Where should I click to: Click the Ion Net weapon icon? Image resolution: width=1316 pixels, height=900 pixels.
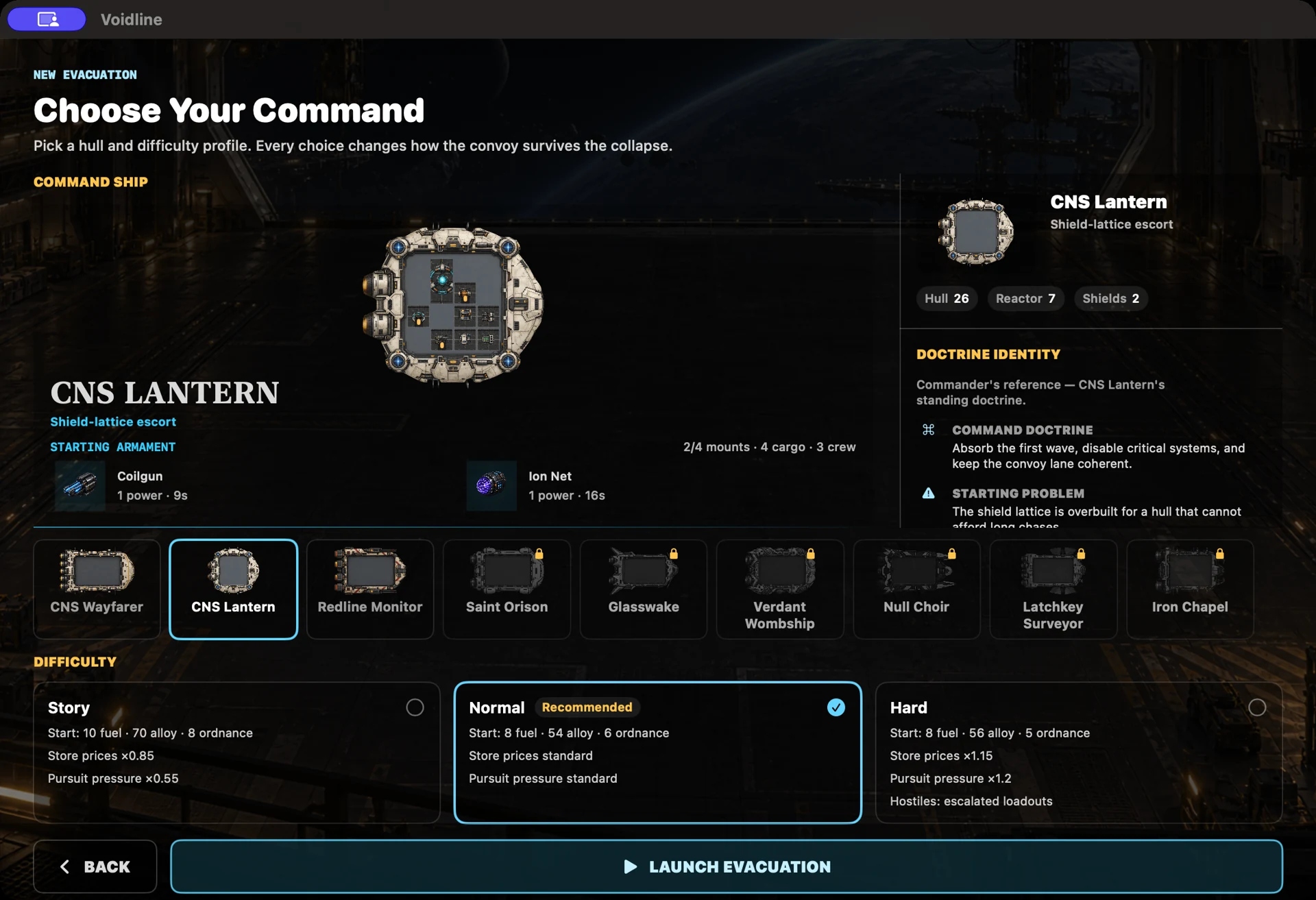click(x=491, y=485)
